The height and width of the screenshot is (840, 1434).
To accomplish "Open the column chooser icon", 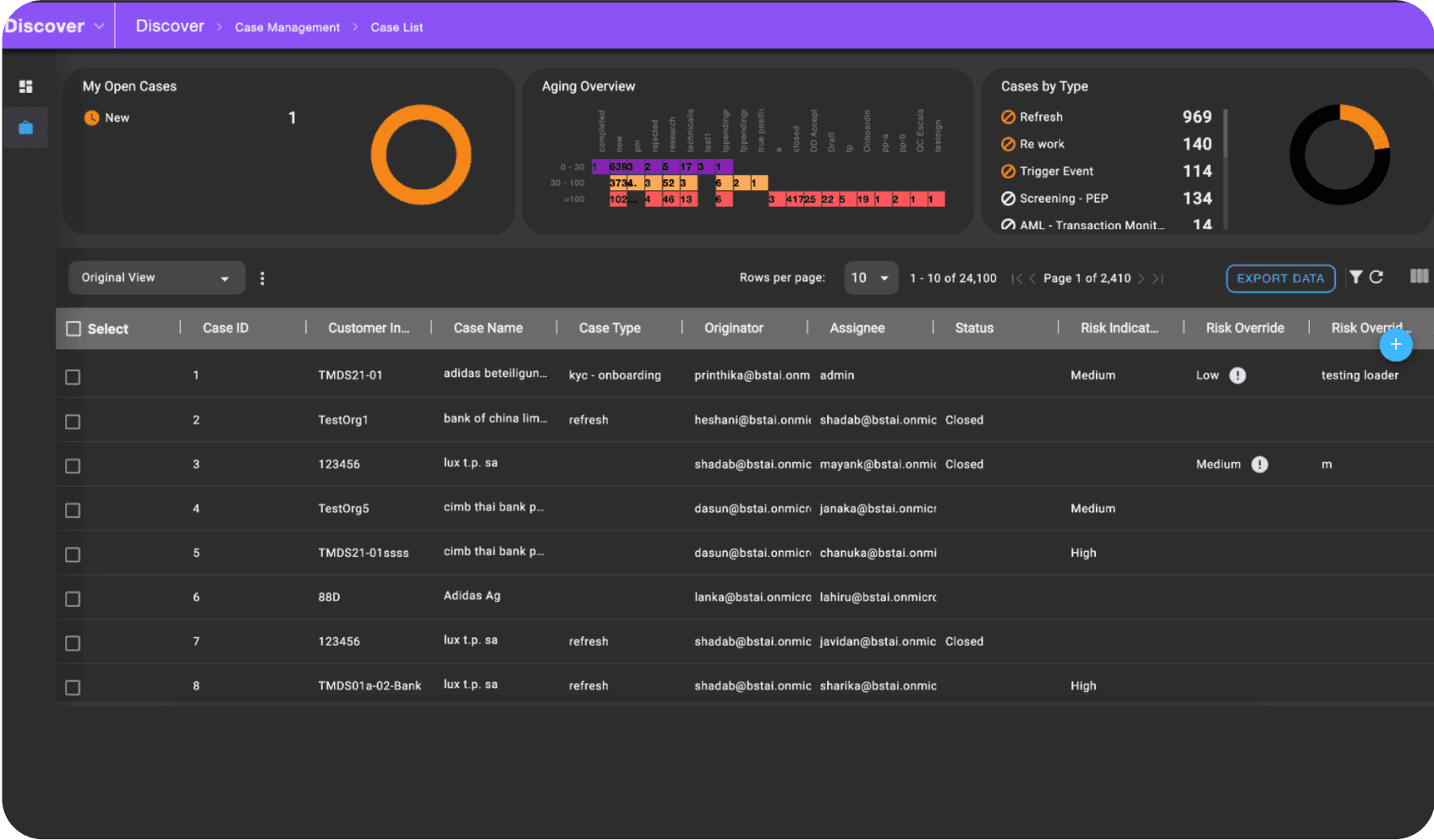I will coord(1419,276).
